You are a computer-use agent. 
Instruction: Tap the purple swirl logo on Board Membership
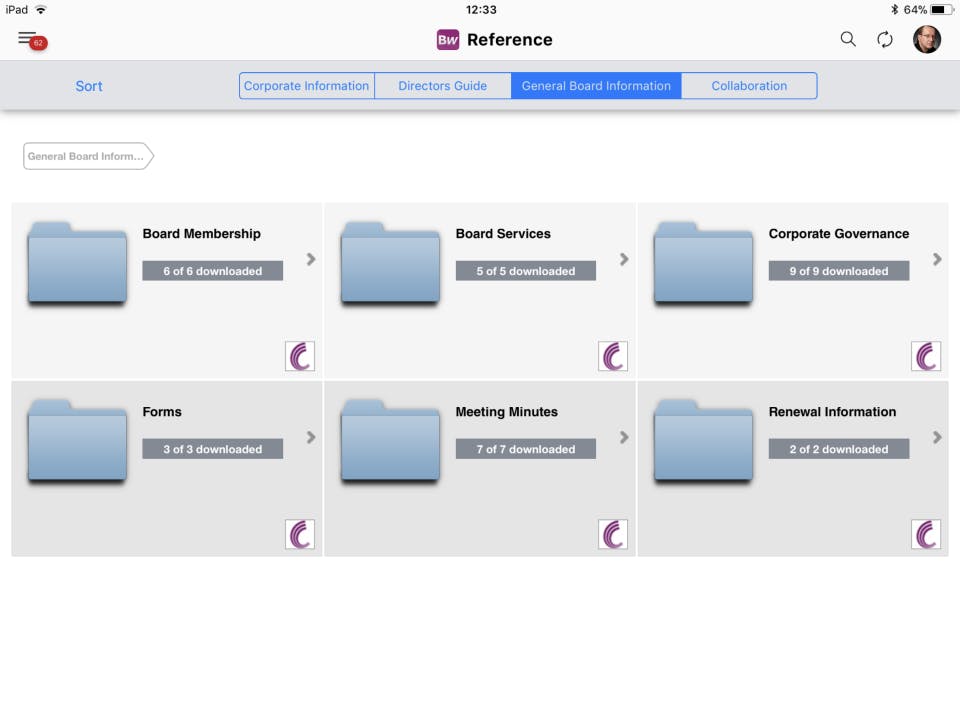coord(300,356)
